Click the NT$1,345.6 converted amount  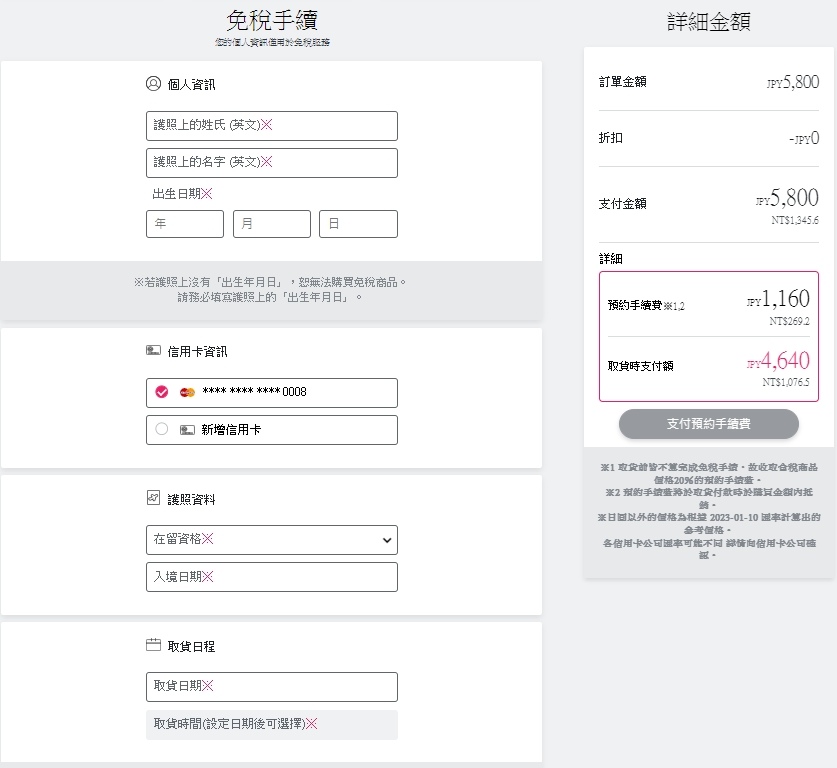pos(794,220)
